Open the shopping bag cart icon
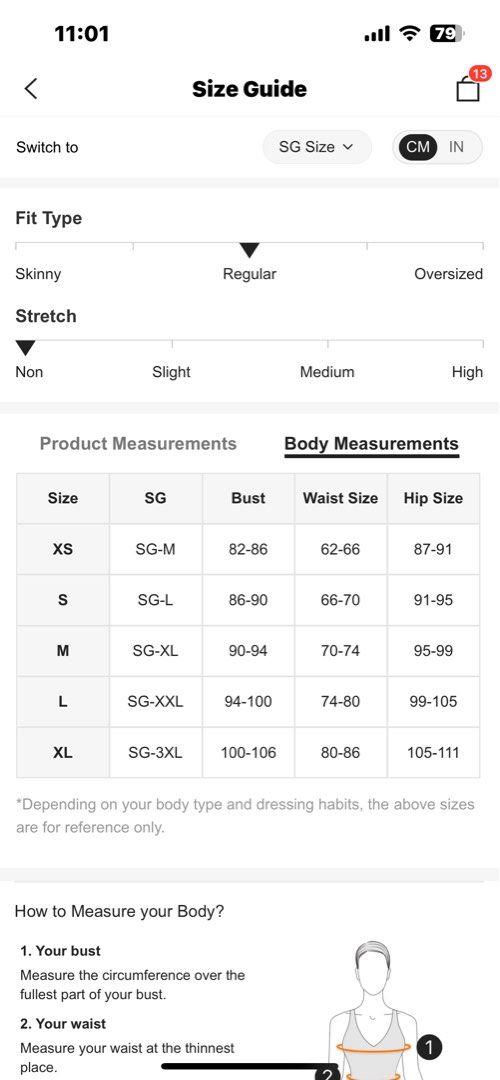This screenshot has width=500, height=1080. point(468,89)
